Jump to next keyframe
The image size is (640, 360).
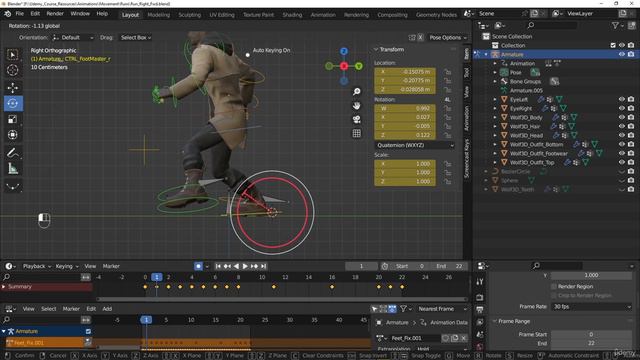tap(254, 266)
